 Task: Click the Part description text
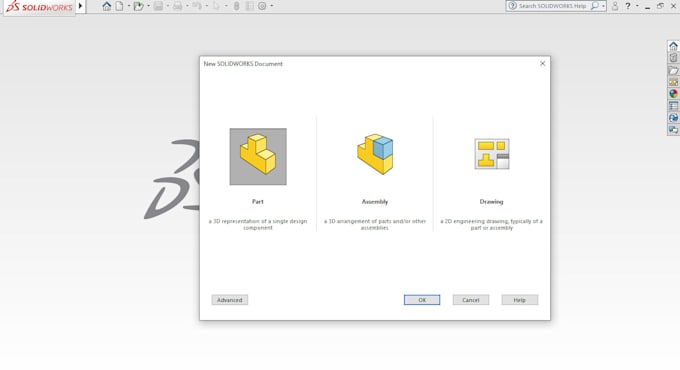coord(258,224)
